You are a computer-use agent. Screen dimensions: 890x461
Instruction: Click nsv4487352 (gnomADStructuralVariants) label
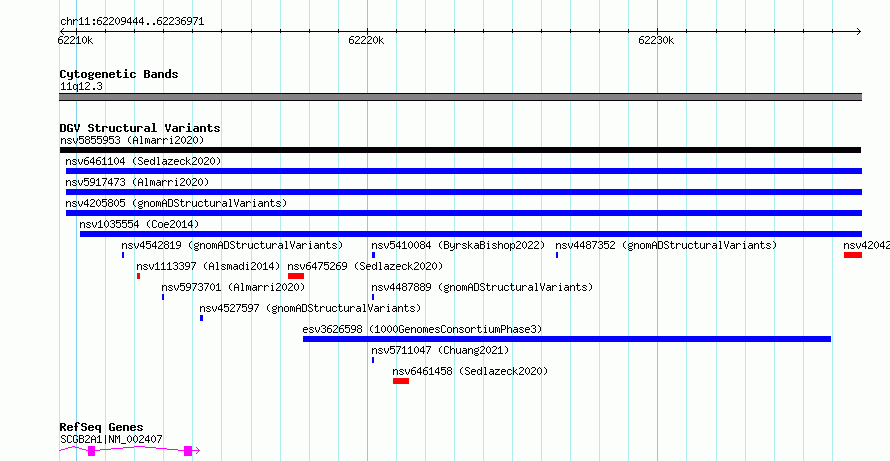(x=666, y=245)
